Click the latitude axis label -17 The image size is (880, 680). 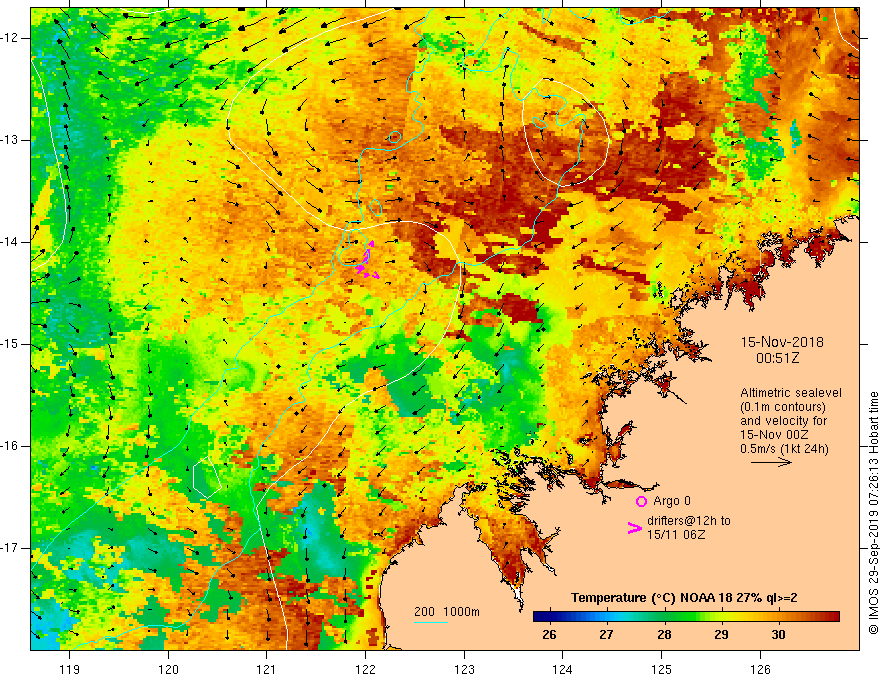11,548
